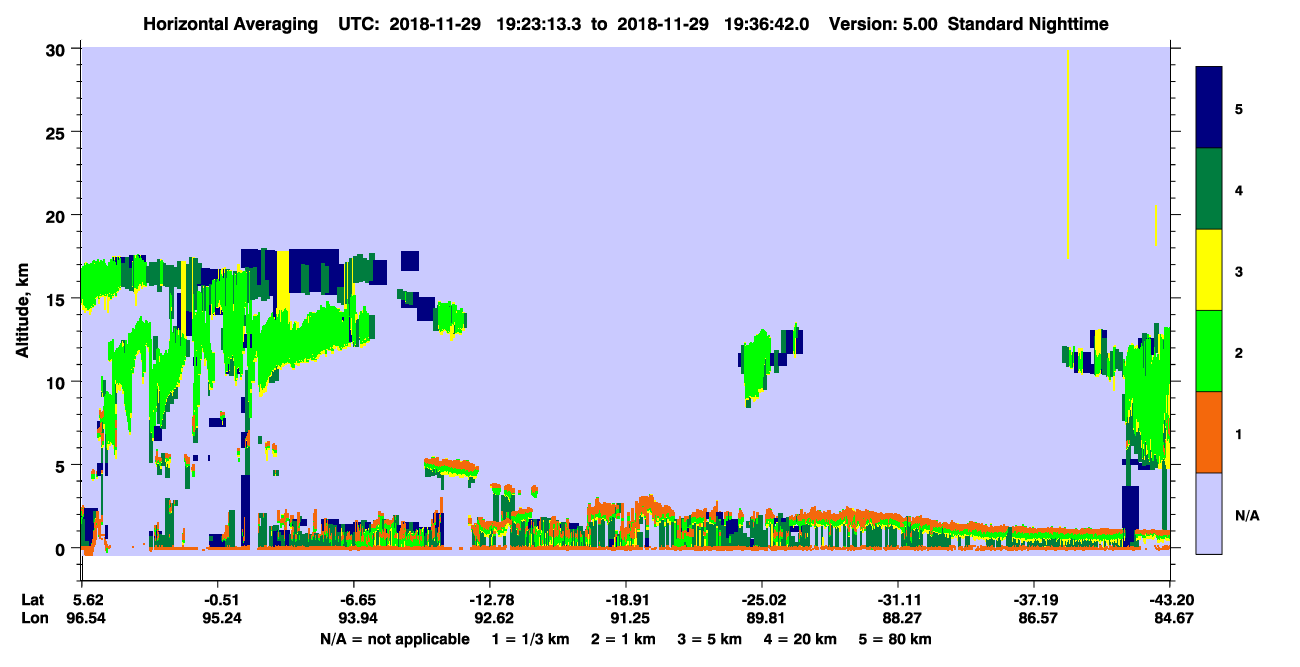Click the legend text '2 = 1 km'
Image resolution: width=1300 pixels, height=667 pixels.
(624, 639)
